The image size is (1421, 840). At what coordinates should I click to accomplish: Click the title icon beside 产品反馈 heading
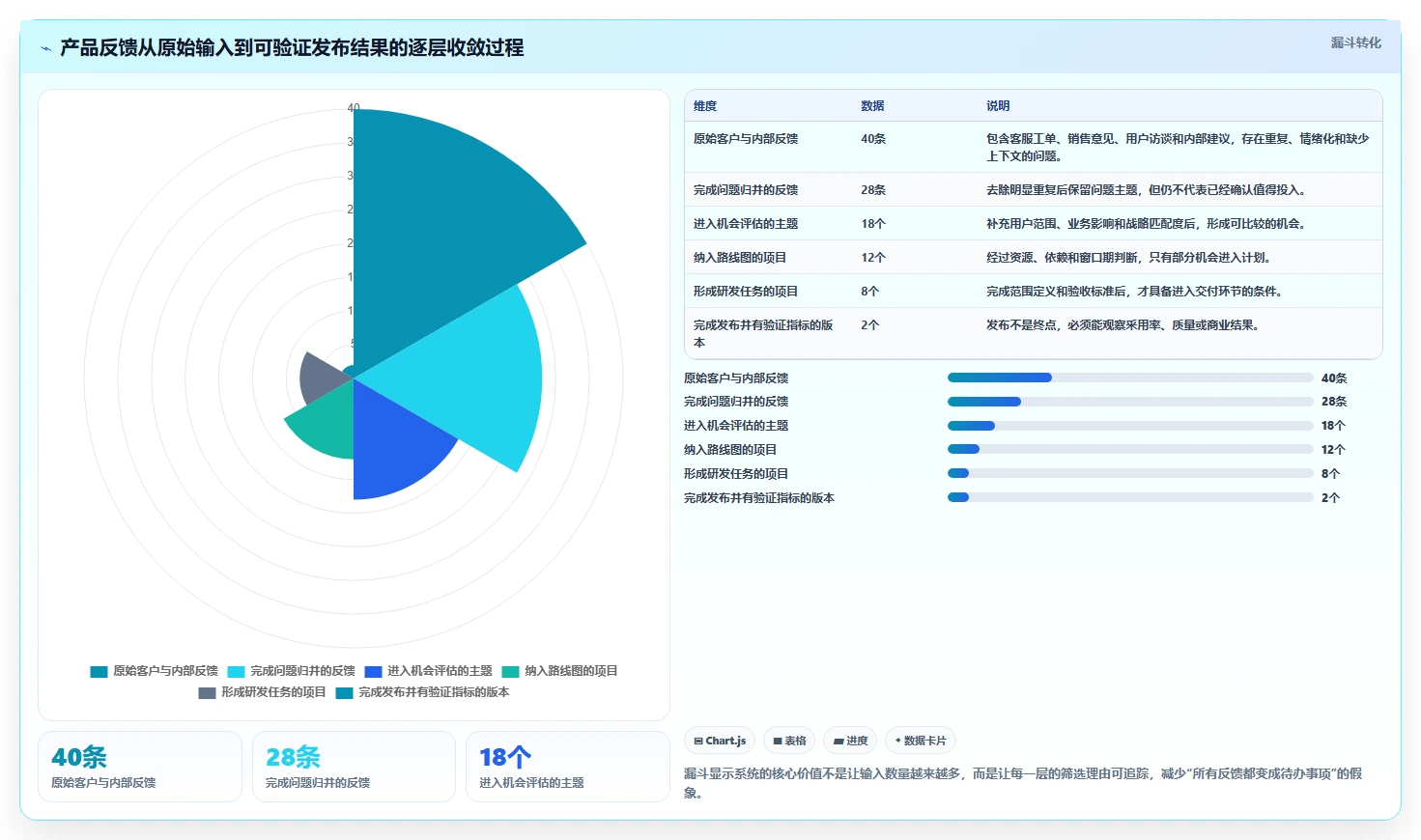coord(45,48)
